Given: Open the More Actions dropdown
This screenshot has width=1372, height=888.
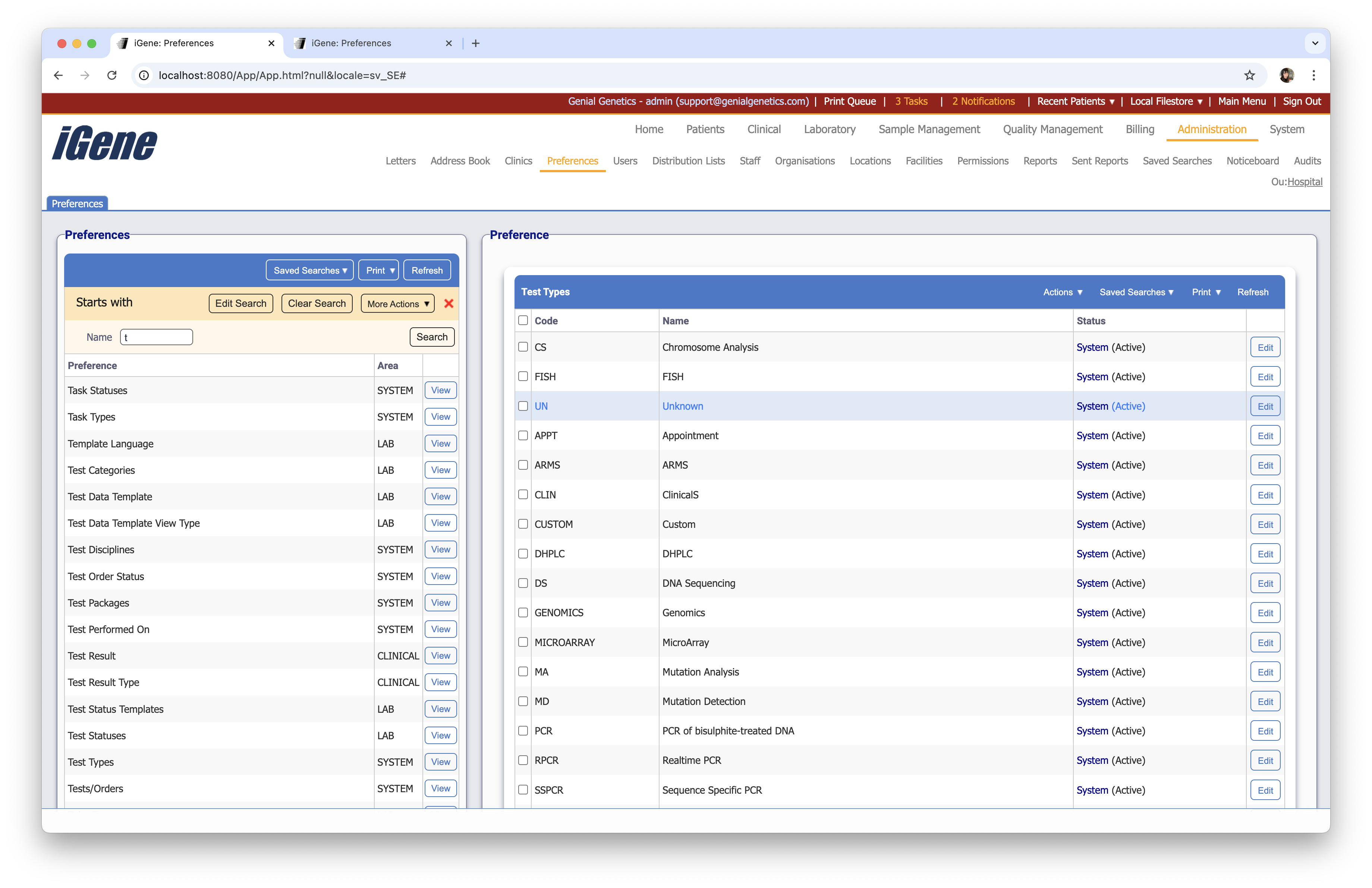Looking at the screenshot, I should (x=398, y=304).
